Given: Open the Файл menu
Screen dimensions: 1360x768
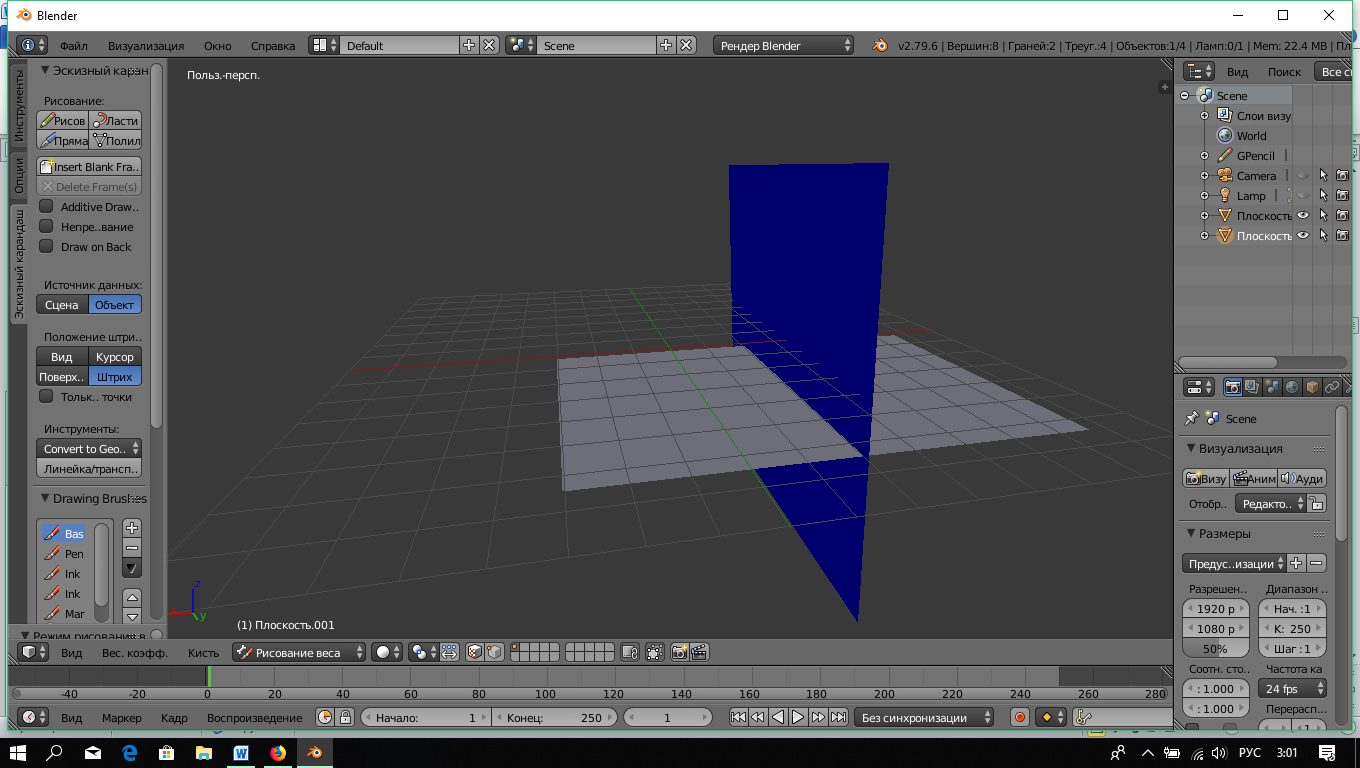Looking at the screenshot, I should [x=73, y=46].
